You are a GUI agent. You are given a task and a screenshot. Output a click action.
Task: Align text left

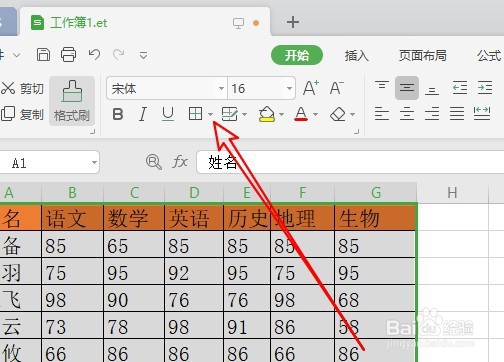(382, 114)
